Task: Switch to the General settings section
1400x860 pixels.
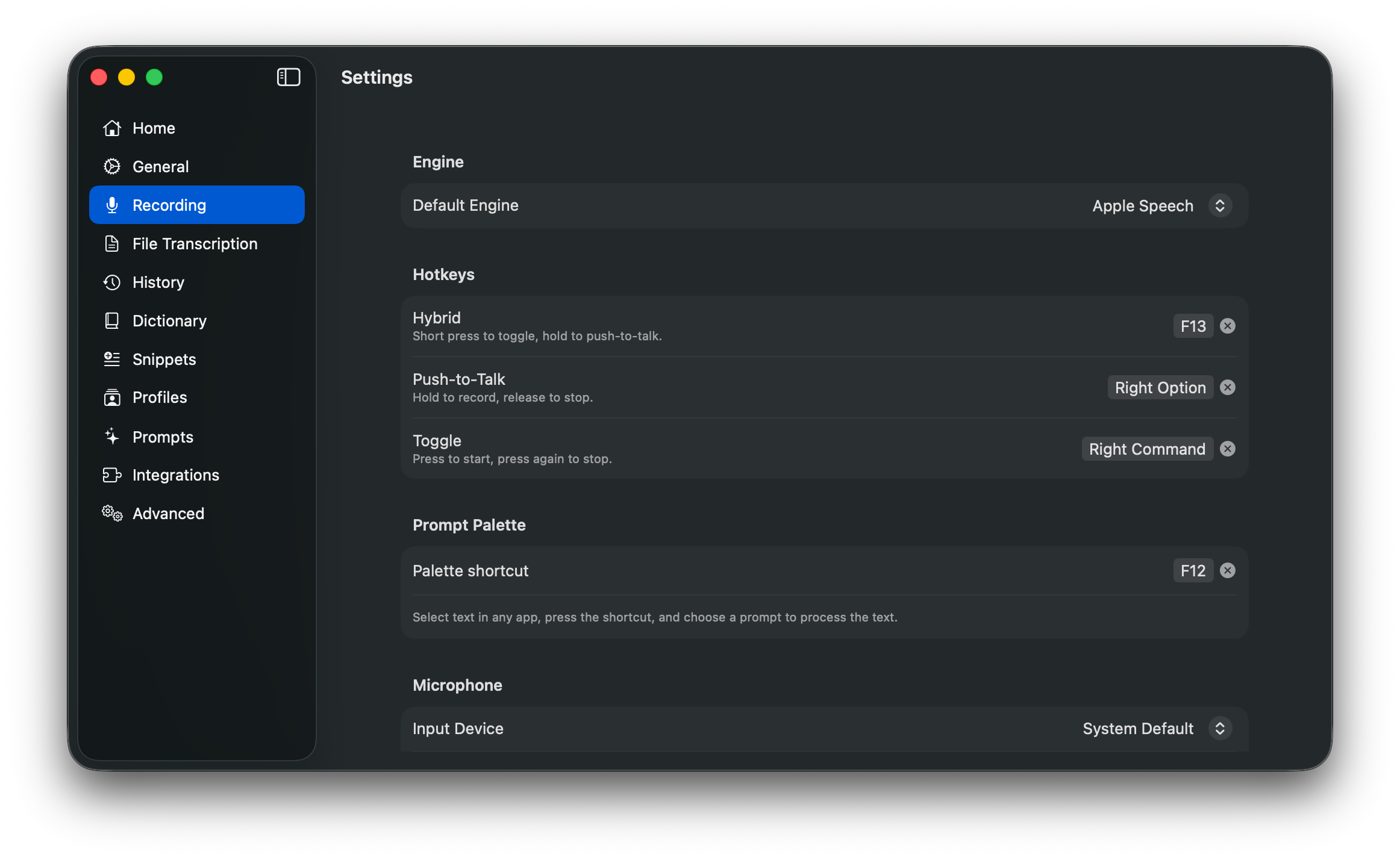Action: click(x=160, y=166)
